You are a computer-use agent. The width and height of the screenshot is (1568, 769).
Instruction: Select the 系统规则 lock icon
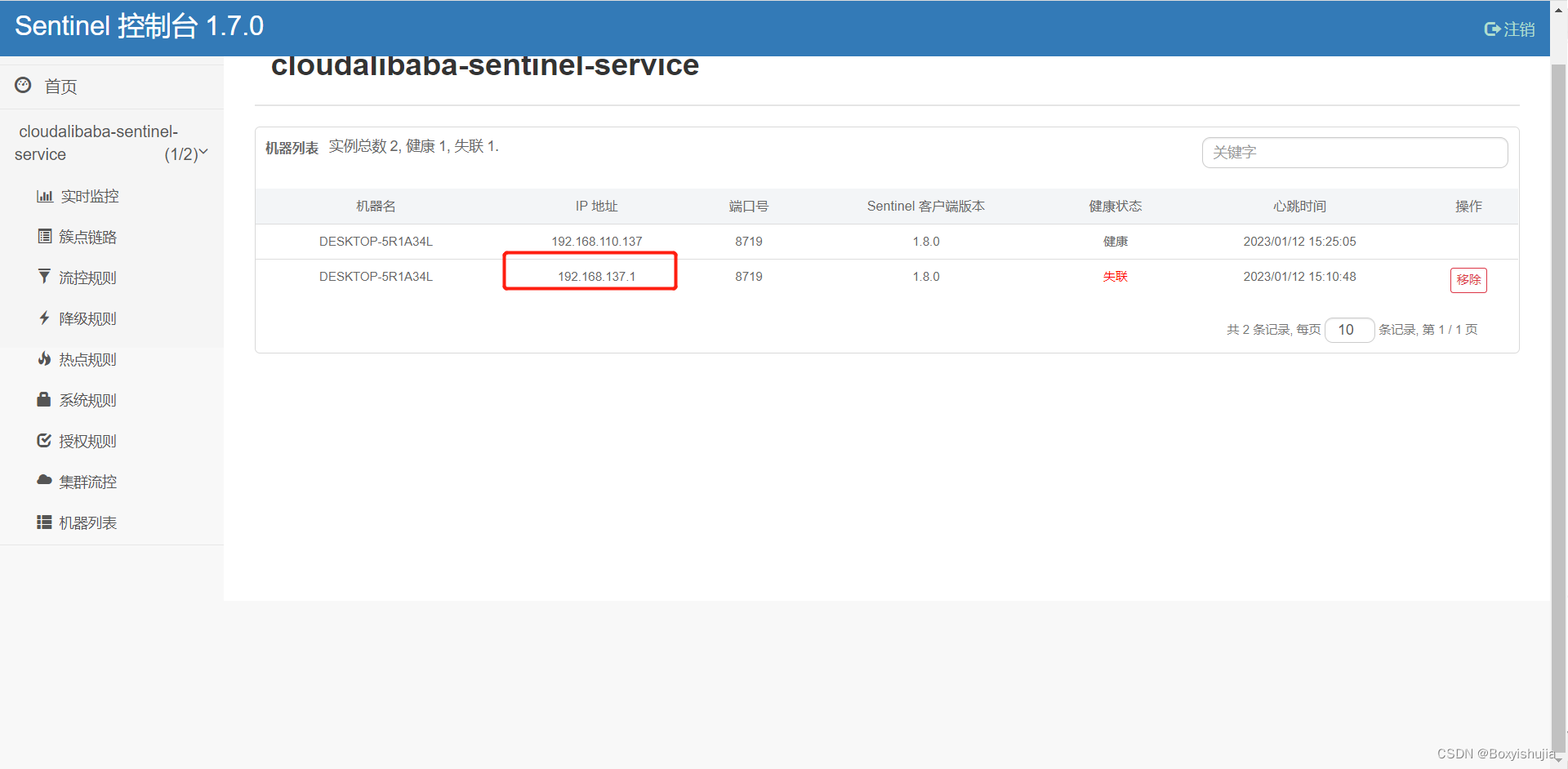click(x=43, y=399)
